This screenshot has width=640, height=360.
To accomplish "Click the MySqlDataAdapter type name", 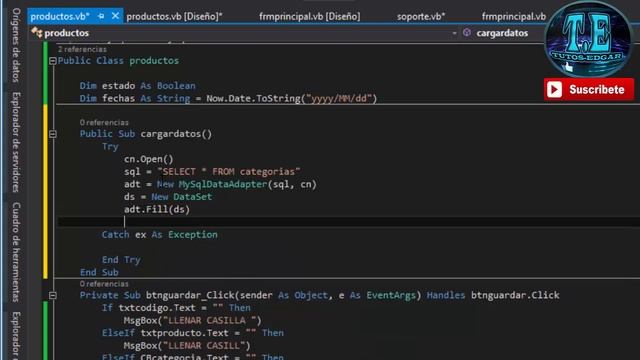I will [223, 184].
